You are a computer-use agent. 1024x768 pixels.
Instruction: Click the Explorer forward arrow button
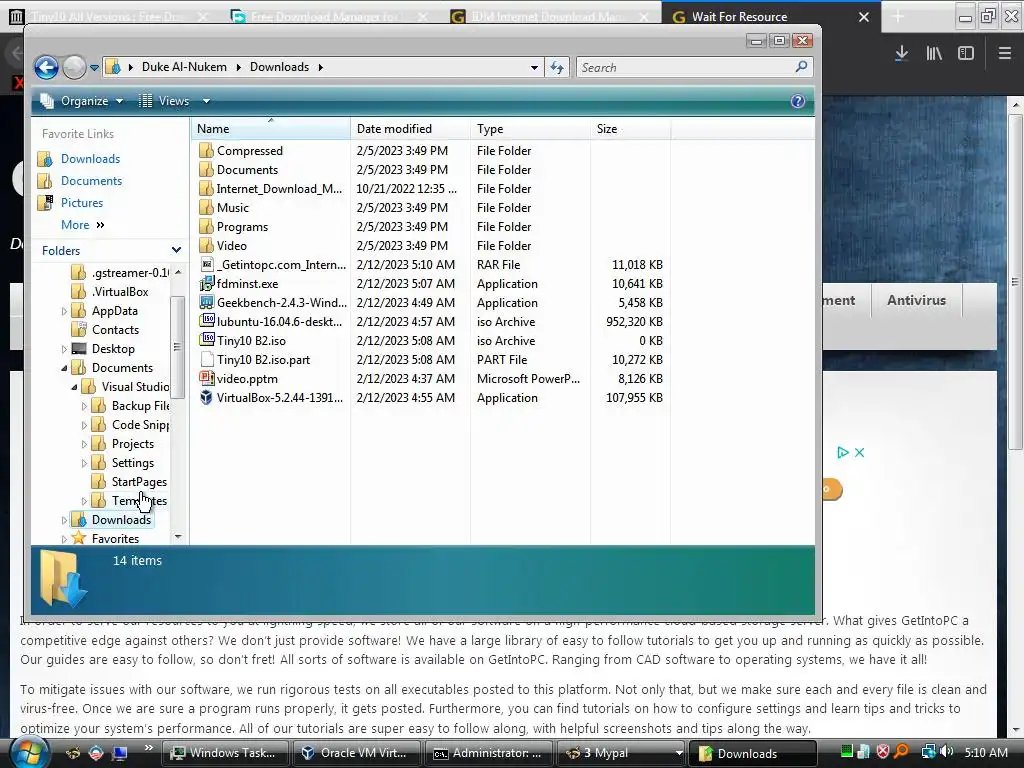(74, 67)
